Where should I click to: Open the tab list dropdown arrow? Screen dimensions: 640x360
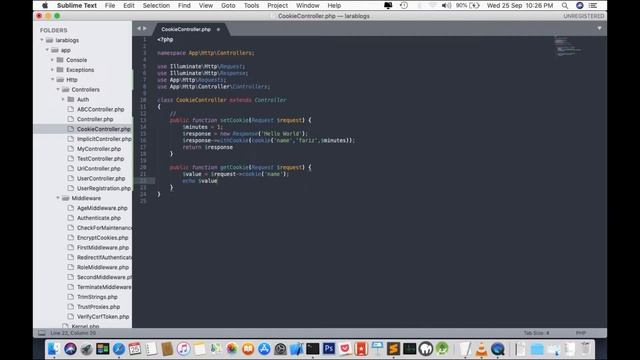[x=599, y=29]
